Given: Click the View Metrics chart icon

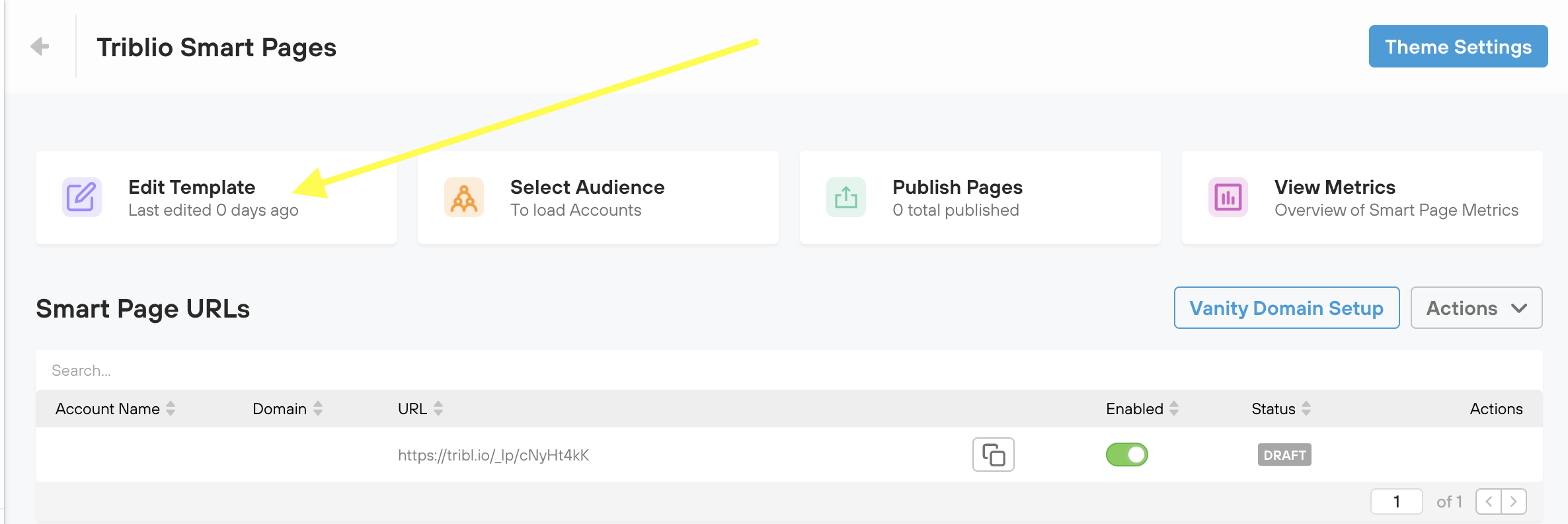Looking at the screenshot, I should tap(1228, 197).
